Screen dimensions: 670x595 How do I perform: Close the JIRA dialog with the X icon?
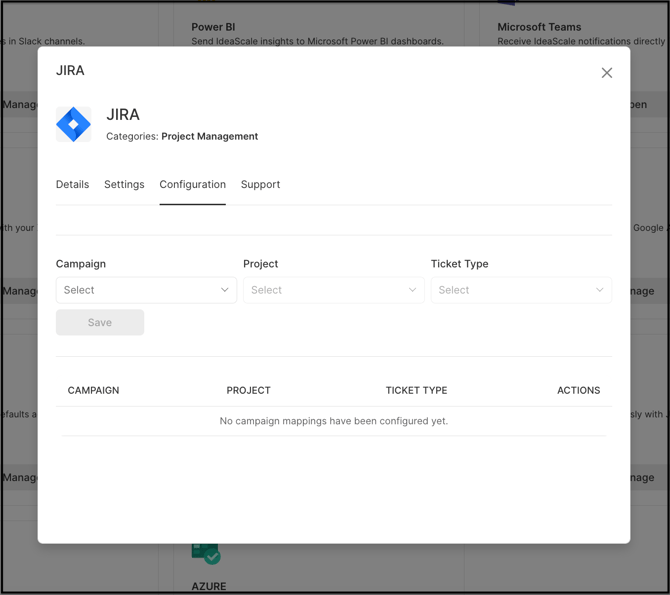[x=606, y=73]
